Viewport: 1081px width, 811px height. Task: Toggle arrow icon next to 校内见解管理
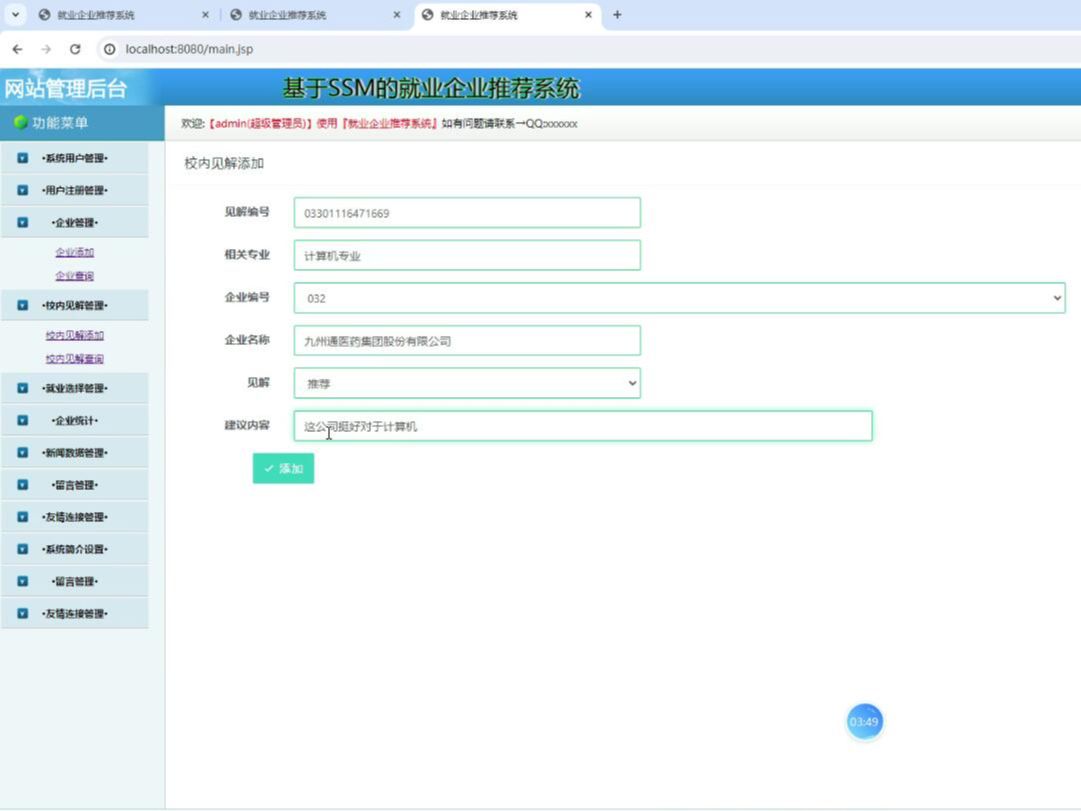pyautogui.click(x=23, y=305)
